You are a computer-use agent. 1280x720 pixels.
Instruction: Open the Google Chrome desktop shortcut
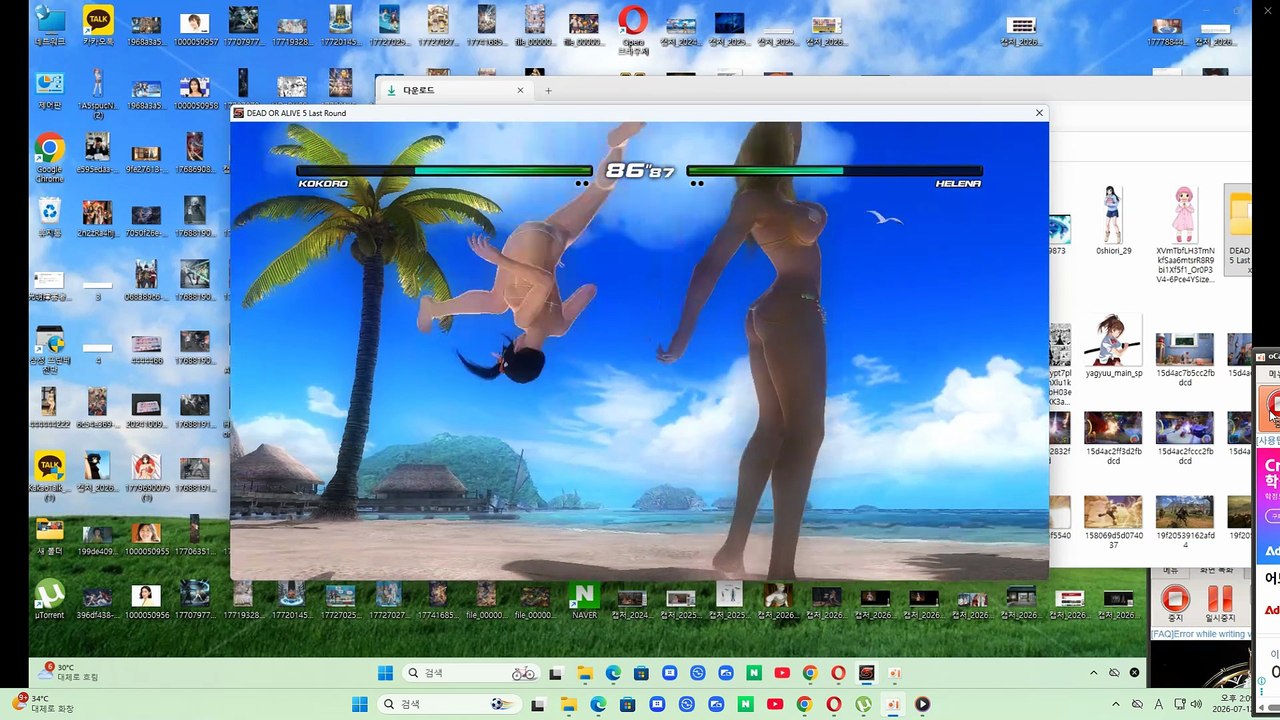point(49,159)
